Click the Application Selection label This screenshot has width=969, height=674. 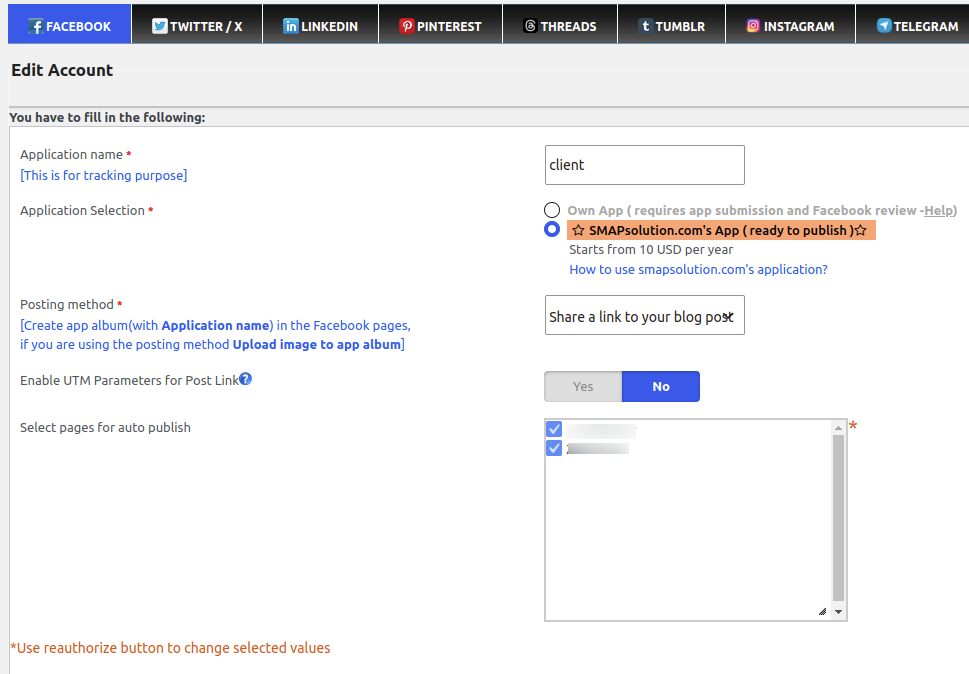click(x=82, y=211)
